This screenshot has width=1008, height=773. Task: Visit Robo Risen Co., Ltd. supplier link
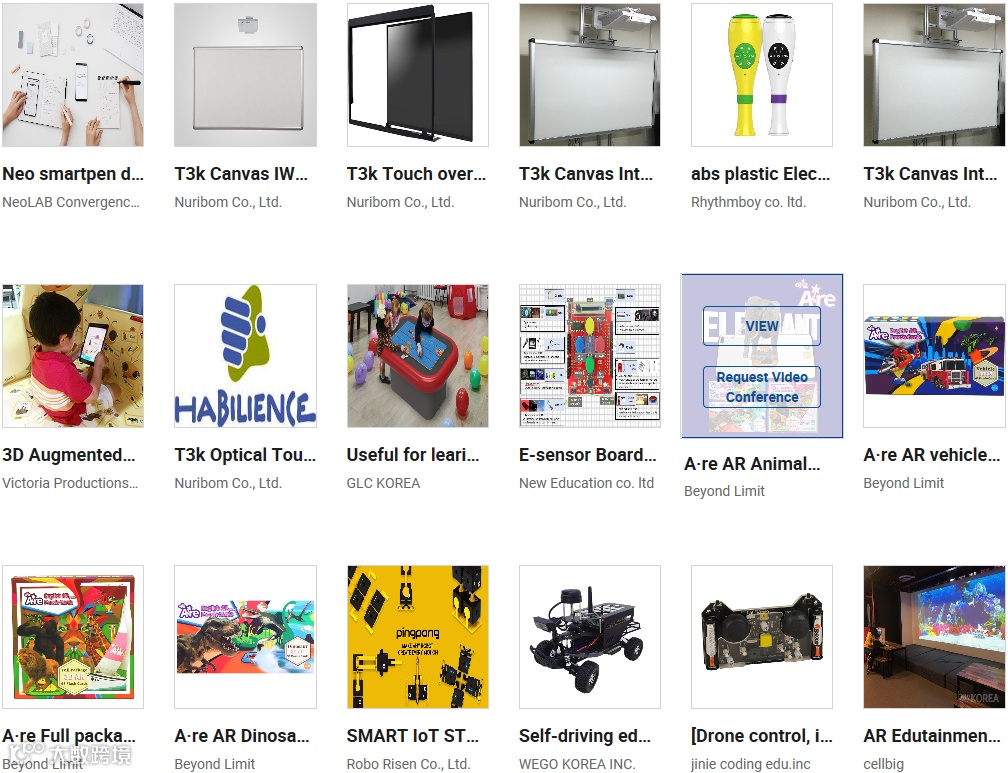pyautogui.click(x=408, y=764)
